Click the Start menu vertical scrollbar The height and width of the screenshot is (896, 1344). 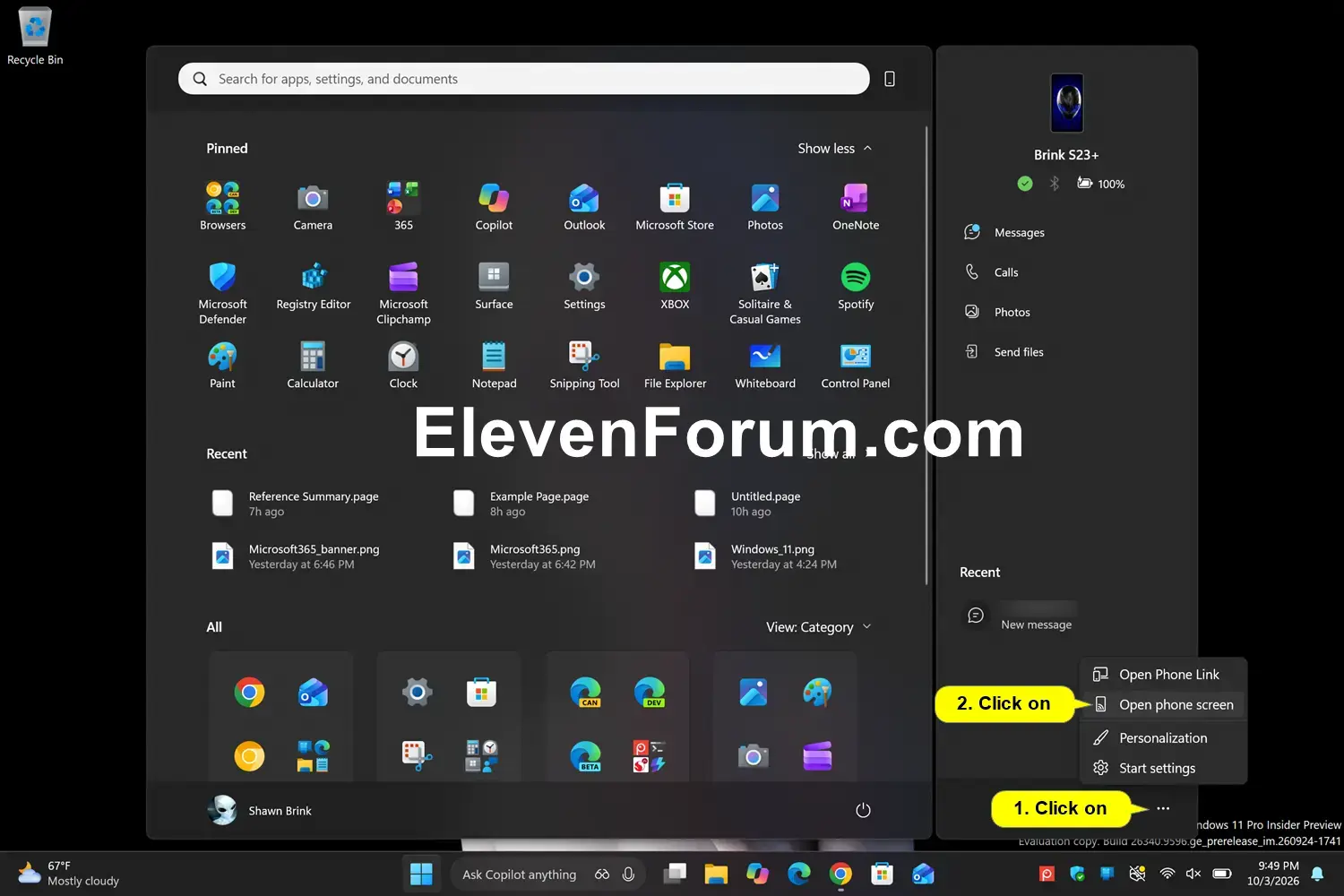pyautogui.click(x=926, y=356)
